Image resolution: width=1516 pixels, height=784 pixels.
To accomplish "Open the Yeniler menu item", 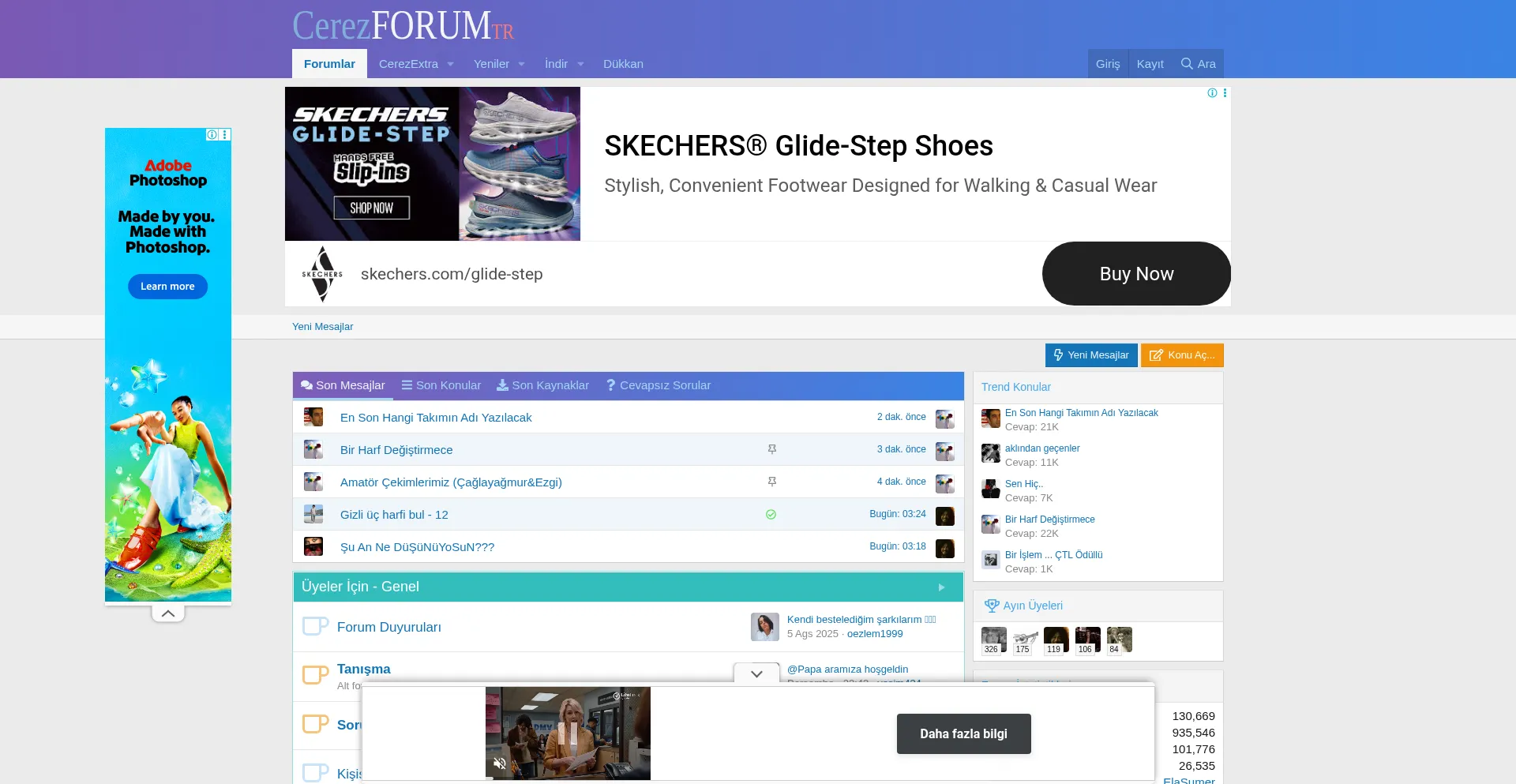I will tap(491, 64).
